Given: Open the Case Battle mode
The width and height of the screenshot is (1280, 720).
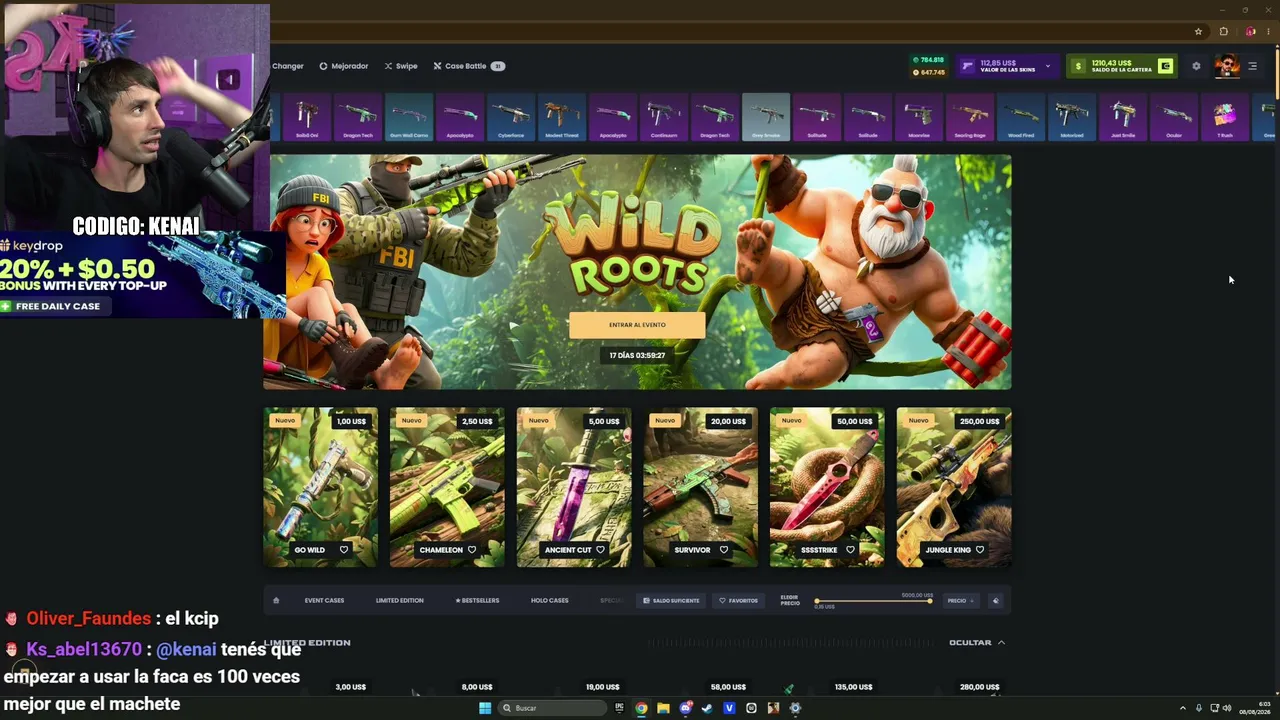Looking at the screenshot, I should point(468,66).
